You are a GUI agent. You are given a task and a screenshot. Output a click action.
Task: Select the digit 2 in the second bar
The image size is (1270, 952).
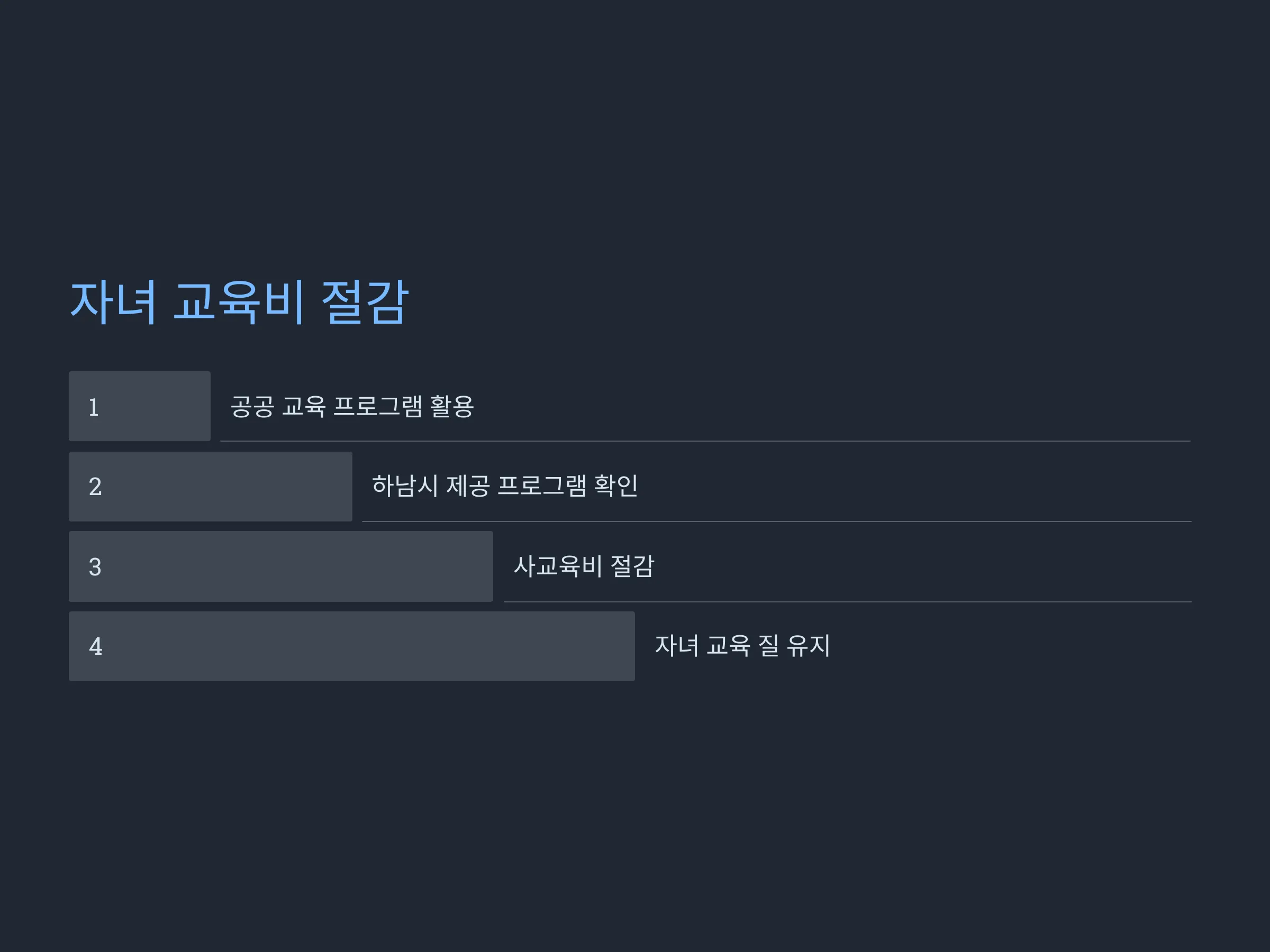(x=95, y=487)
